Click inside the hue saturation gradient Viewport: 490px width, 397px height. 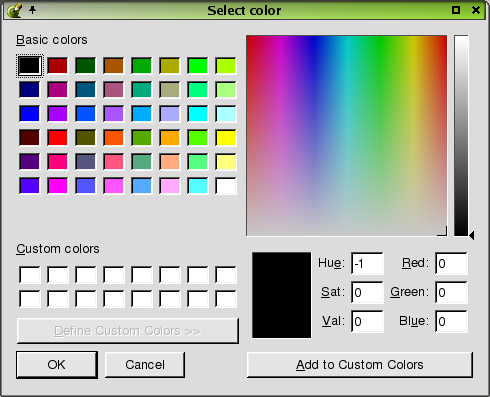[x=347, y=136]
